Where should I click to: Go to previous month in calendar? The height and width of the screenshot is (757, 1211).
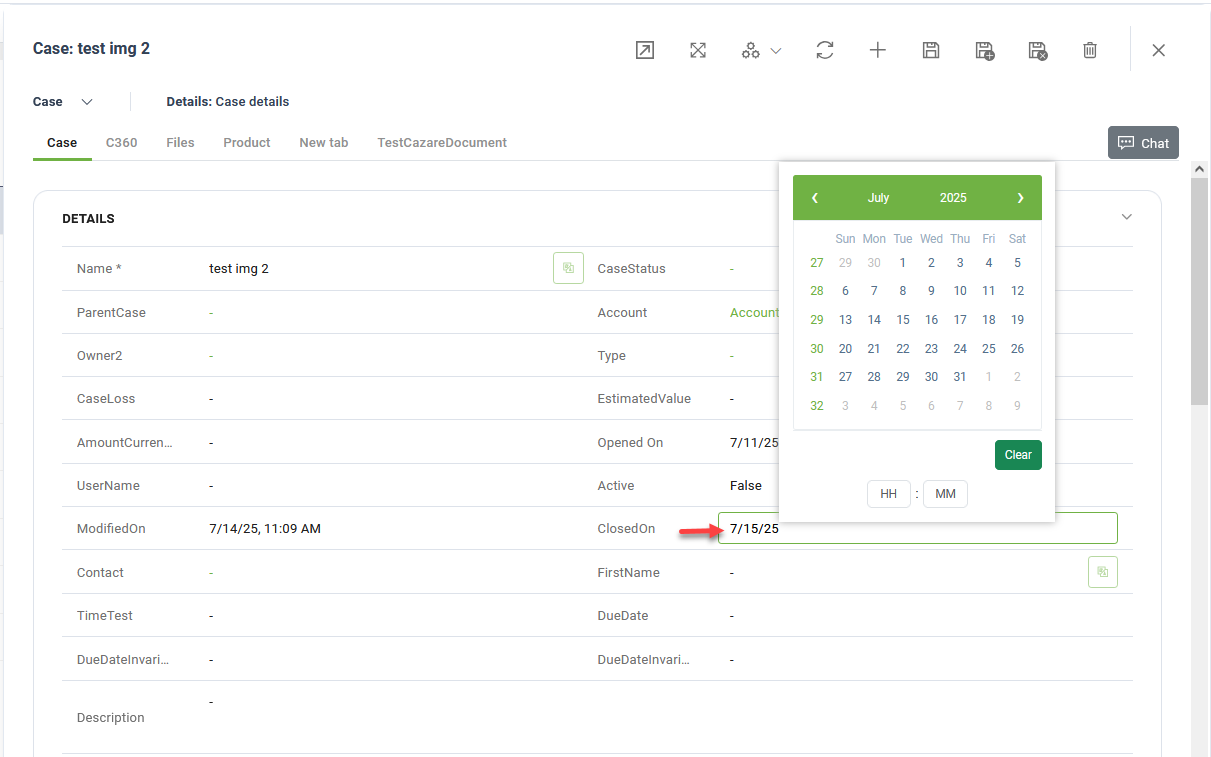tap(815, 198)
